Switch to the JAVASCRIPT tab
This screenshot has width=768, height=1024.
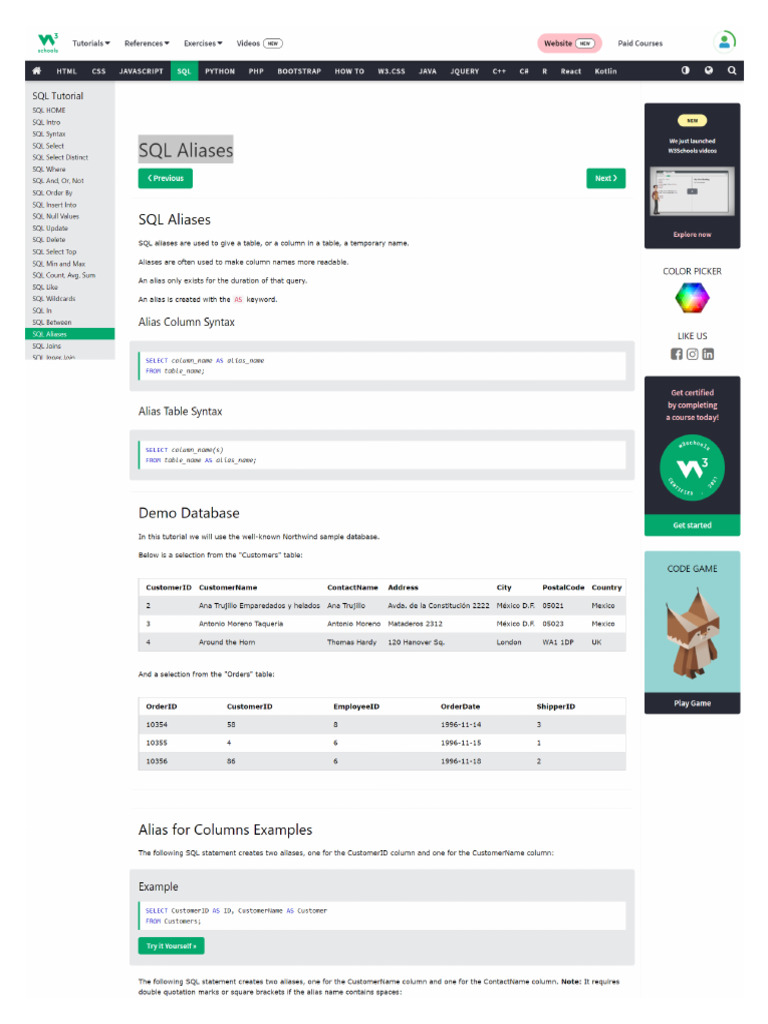(x=141, y=71)
